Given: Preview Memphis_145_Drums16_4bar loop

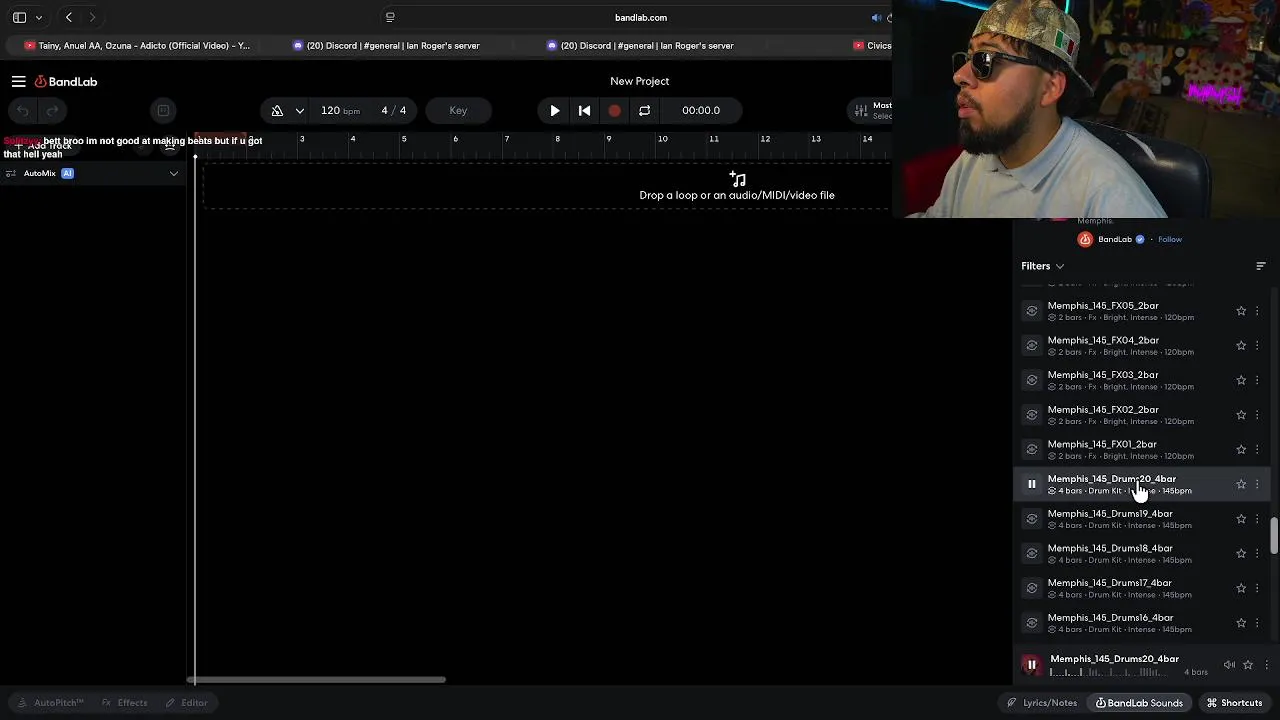Looking at the screenshot, I should (x=1032, y=623).
